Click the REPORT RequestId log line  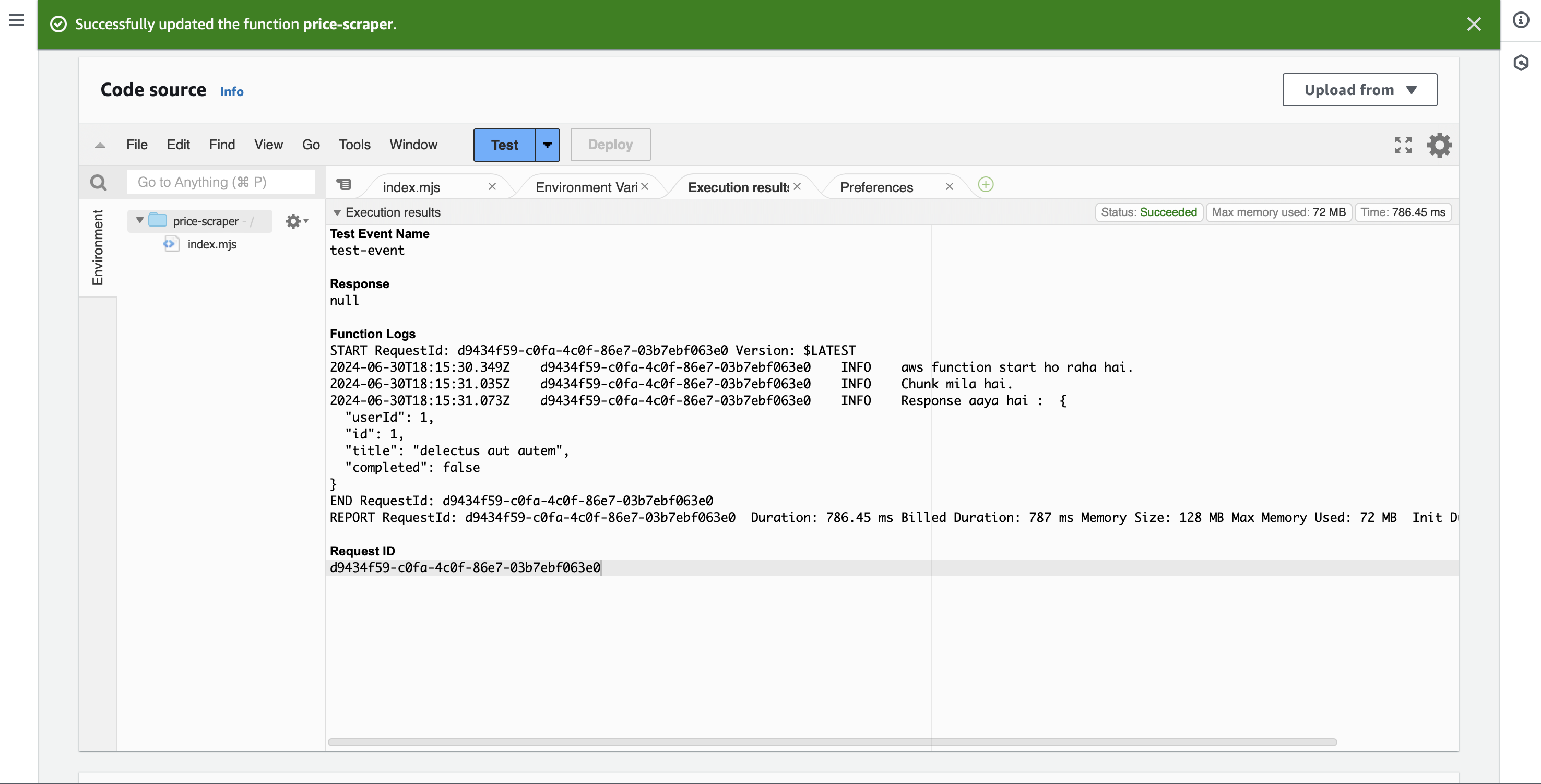[x=894, y=518]
